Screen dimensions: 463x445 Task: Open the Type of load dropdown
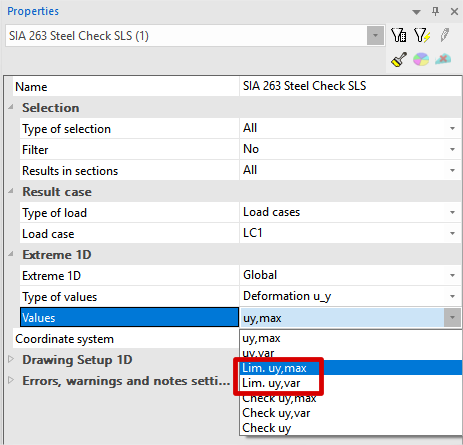[x=452, y=212]
